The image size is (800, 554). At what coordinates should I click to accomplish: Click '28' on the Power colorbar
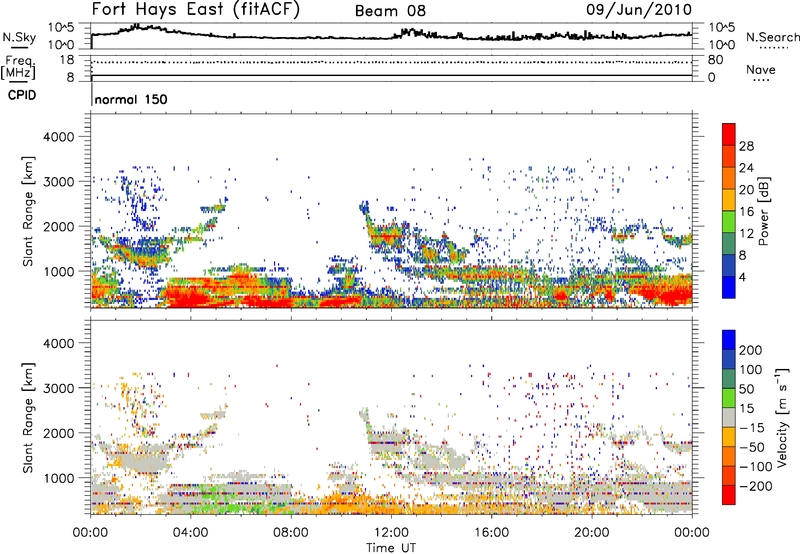(x=746, y=146)
